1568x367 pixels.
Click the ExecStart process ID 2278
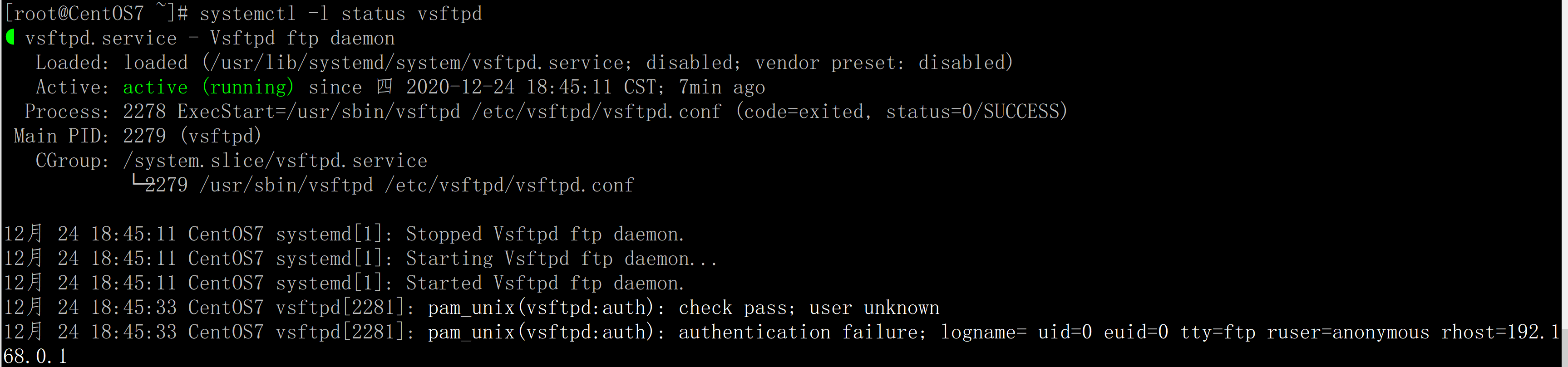pos(144,112)
